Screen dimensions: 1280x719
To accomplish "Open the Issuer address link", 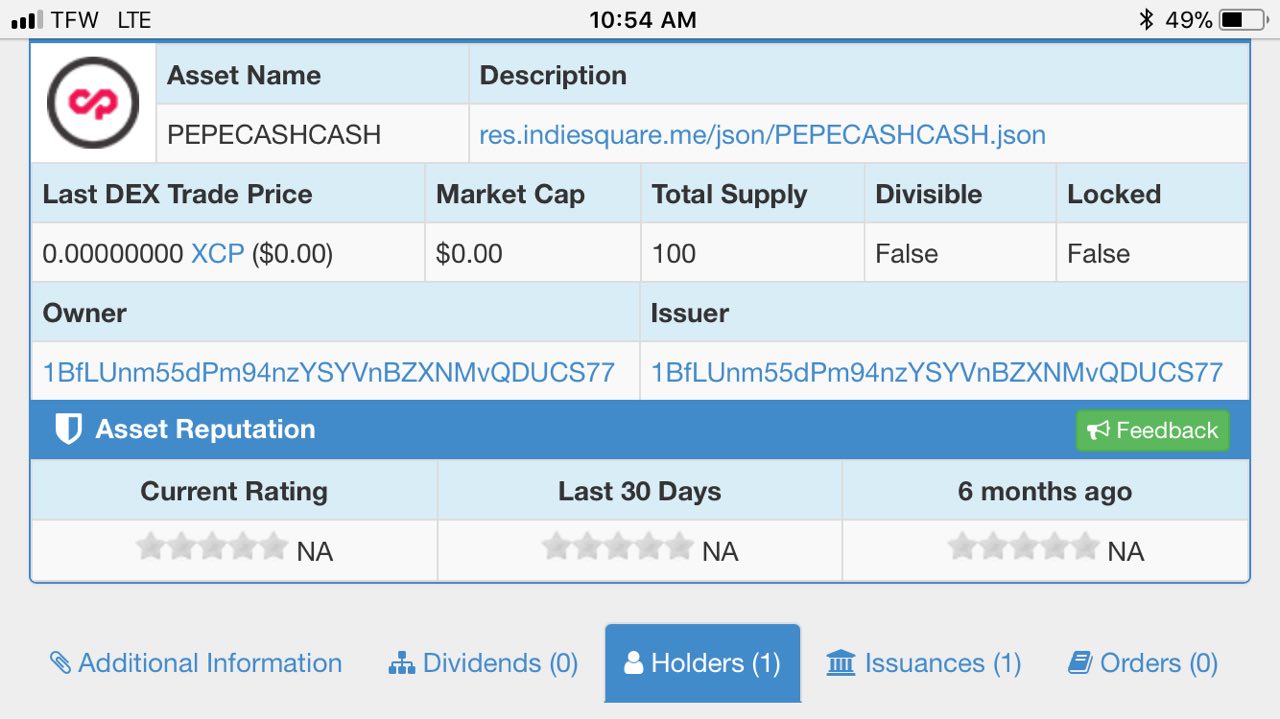I will point(937,372).
